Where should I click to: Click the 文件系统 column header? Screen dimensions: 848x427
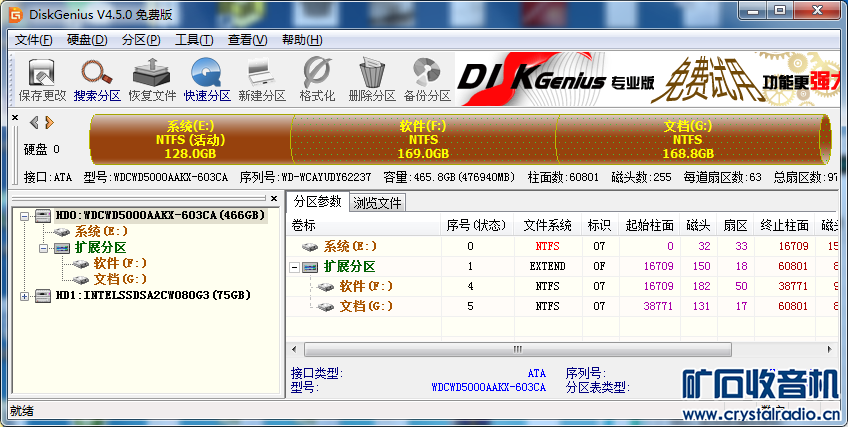[548, 225]
